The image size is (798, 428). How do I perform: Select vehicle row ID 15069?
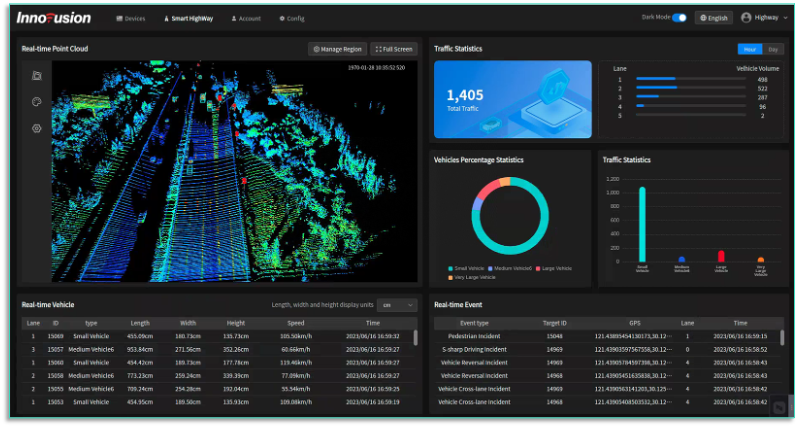pyautogui.click(x=218, y=336)
